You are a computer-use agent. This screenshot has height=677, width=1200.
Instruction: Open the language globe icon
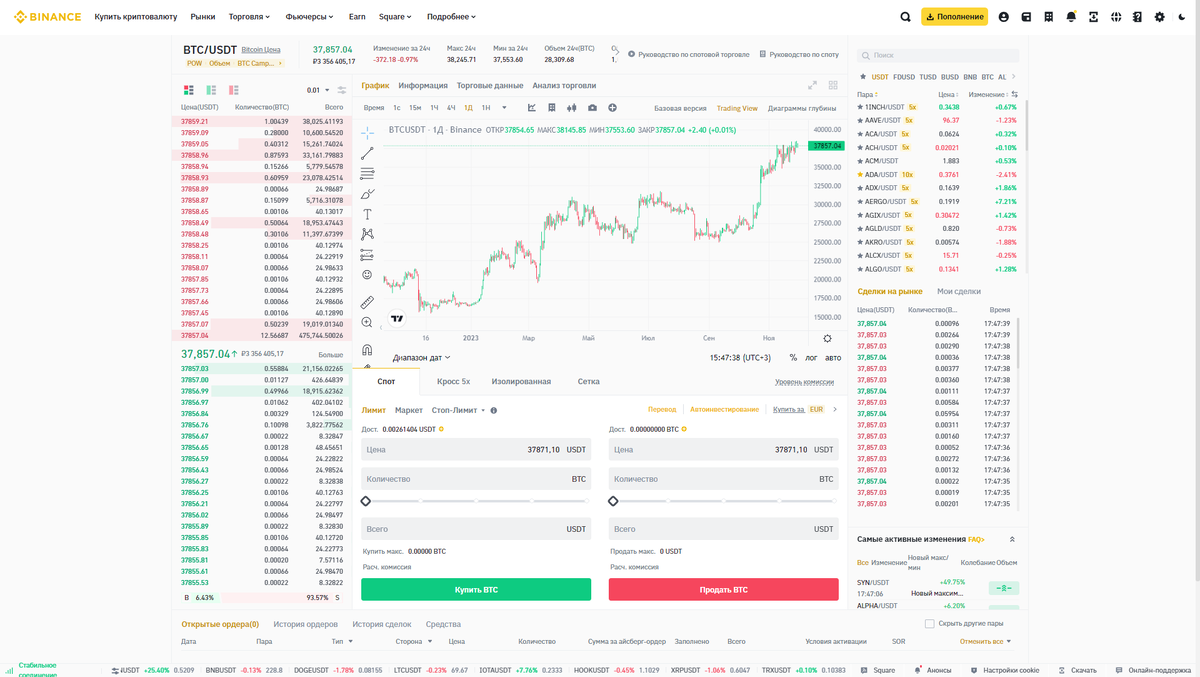(1116, 17)
